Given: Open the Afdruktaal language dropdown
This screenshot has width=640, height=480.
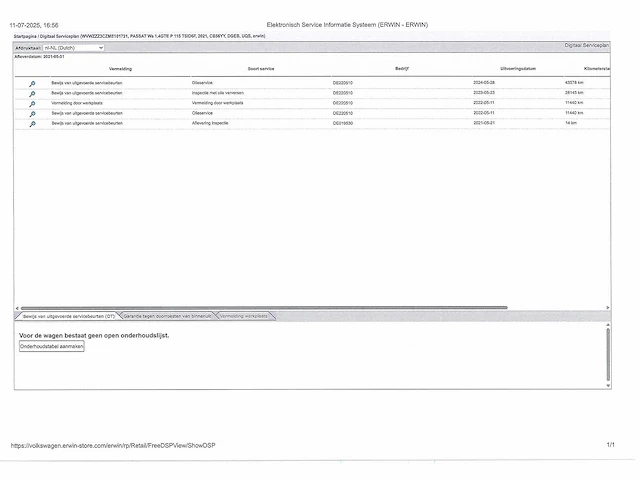Looking at the screenshot, I should pyautogui.click(x=73, y=48).
